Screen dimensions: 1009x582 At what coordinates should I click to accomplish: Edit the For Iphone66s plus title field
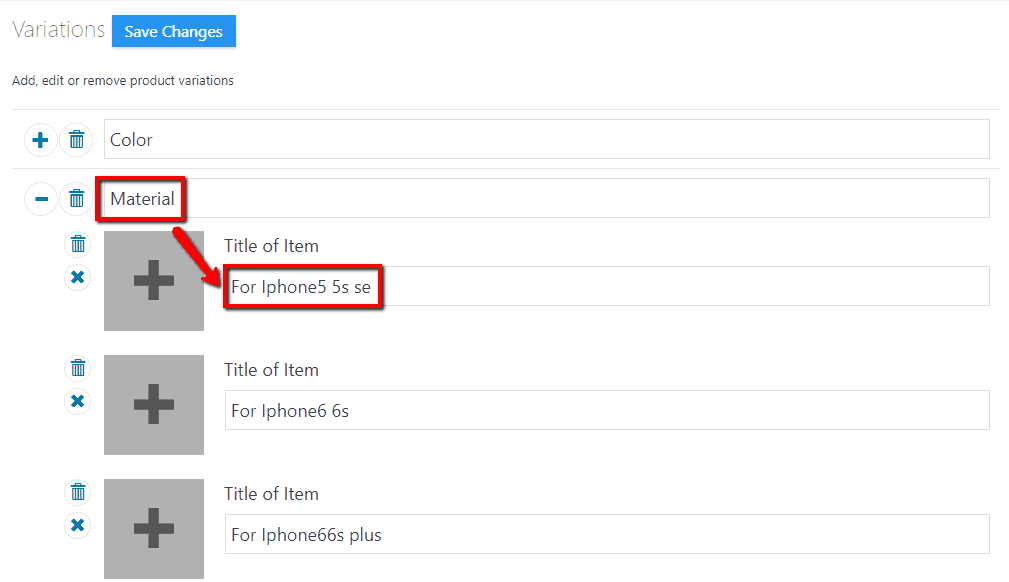pyautogui.click(x=606, y=534)
